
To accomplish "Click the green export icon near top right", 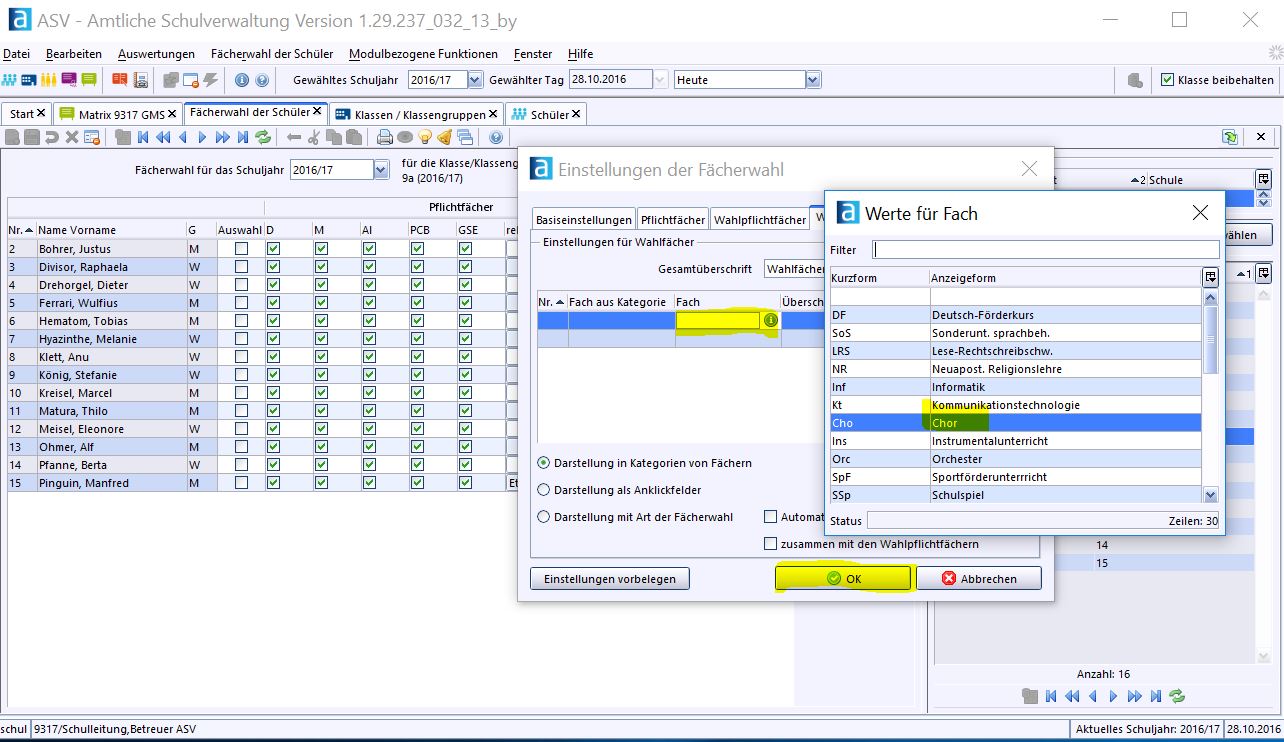I will (1229, 137).
